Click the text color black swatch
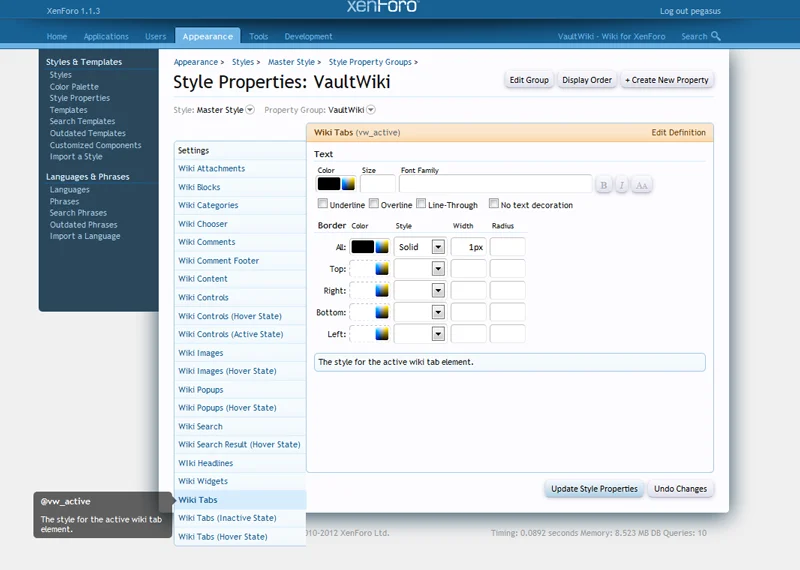Screen dimensions: 800x570 pyautogui.click(x=329, y=184)
